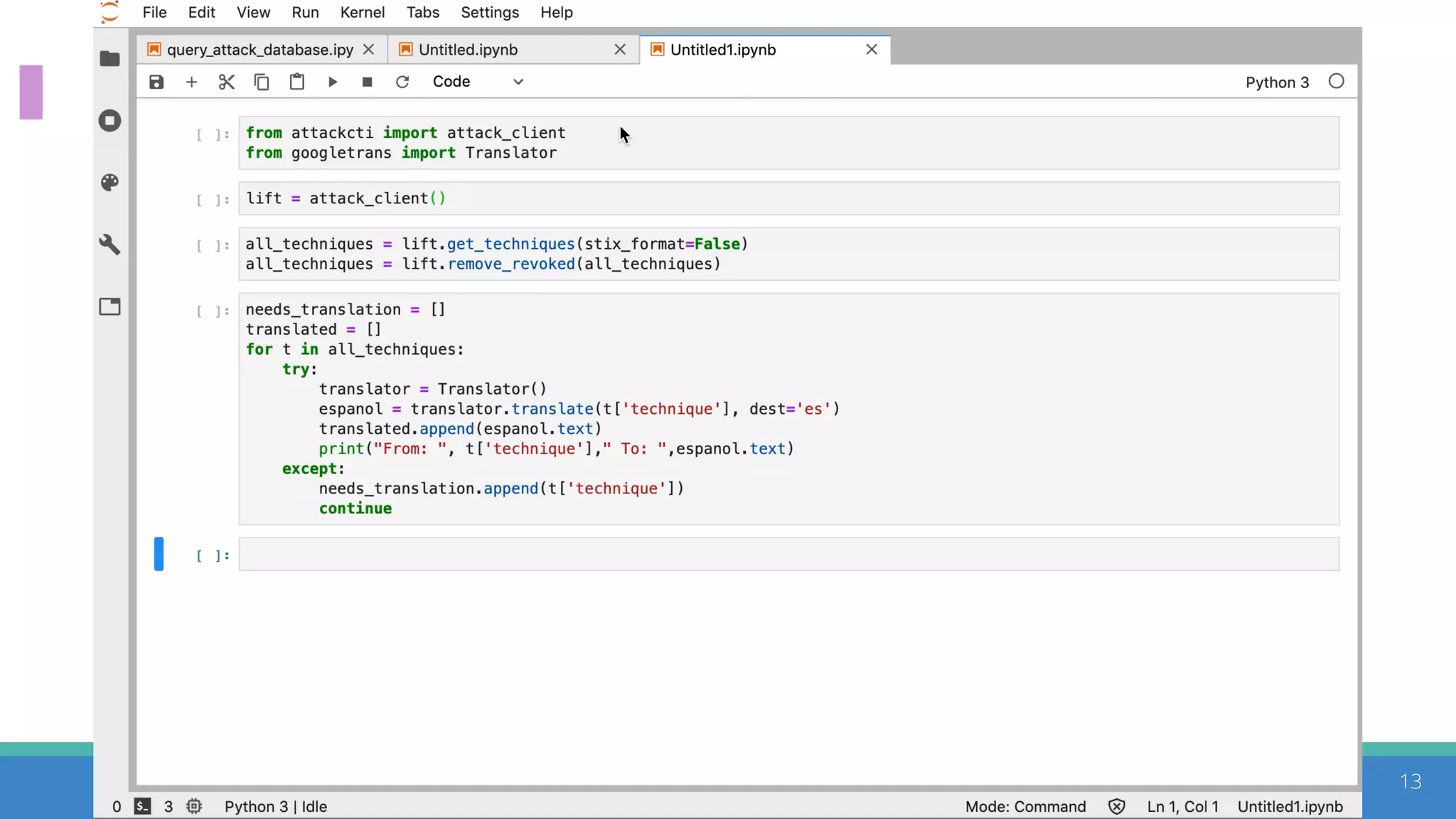1456x819 pixels.
Task: Open the File Browser sidebar folder icon
Action: (x=109, y=58)
